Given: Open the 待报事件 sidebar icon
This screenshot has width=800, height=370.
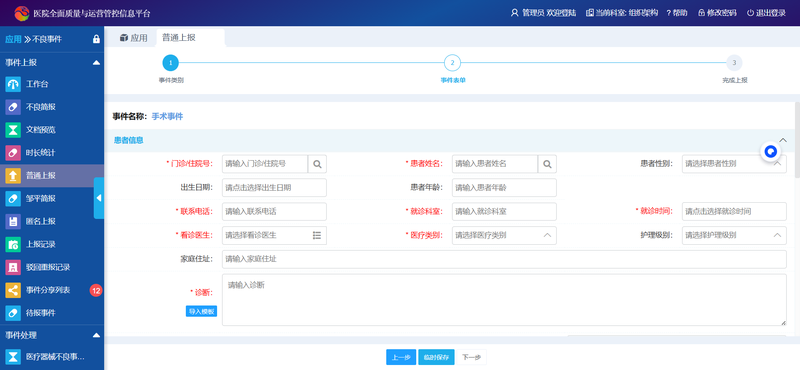Looking at the screenshot, I should (13, 313).
